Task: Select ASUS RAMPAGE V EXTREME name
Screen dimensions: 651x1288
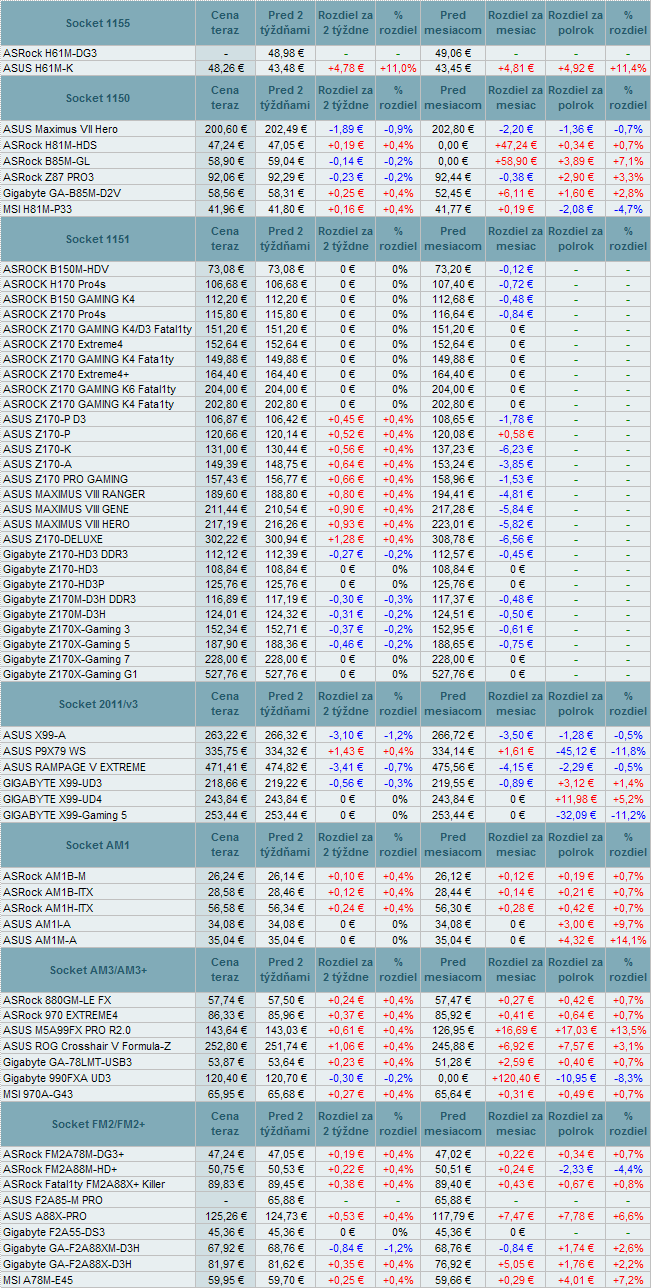Action: pos(74,767)
